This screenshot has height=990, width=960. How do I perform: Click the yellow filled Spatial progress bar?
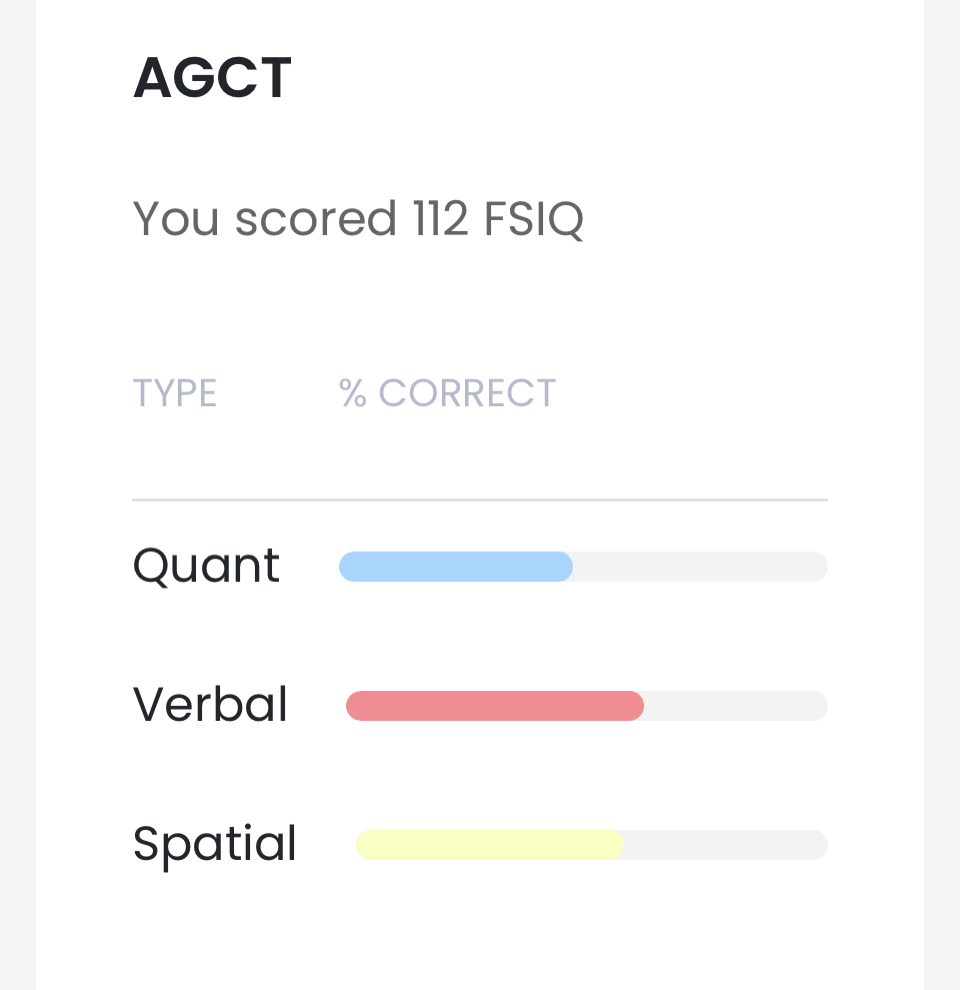pos(489,845)
